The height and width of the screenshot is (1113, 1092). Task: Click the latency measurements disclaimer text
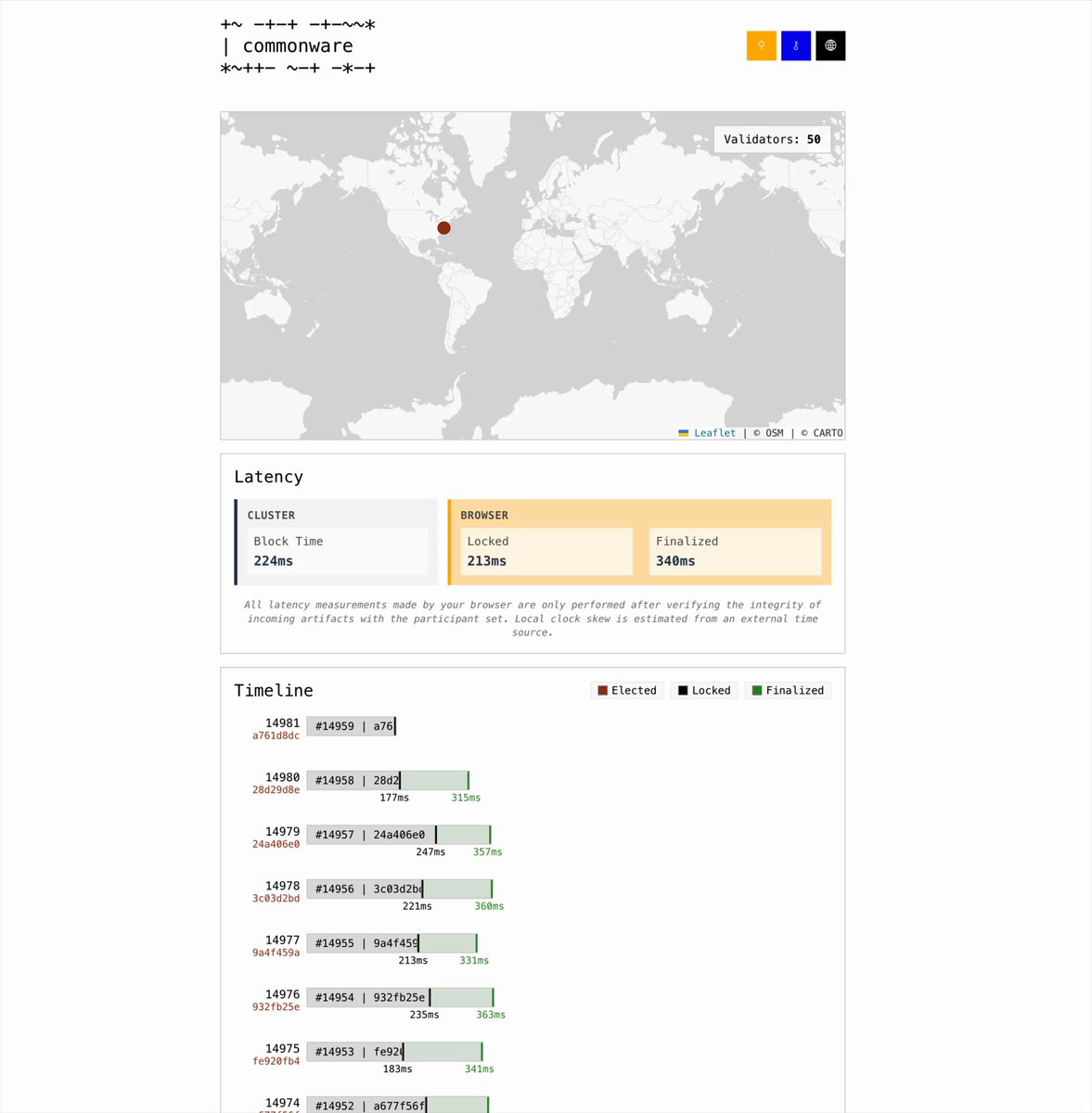(533, 619)
